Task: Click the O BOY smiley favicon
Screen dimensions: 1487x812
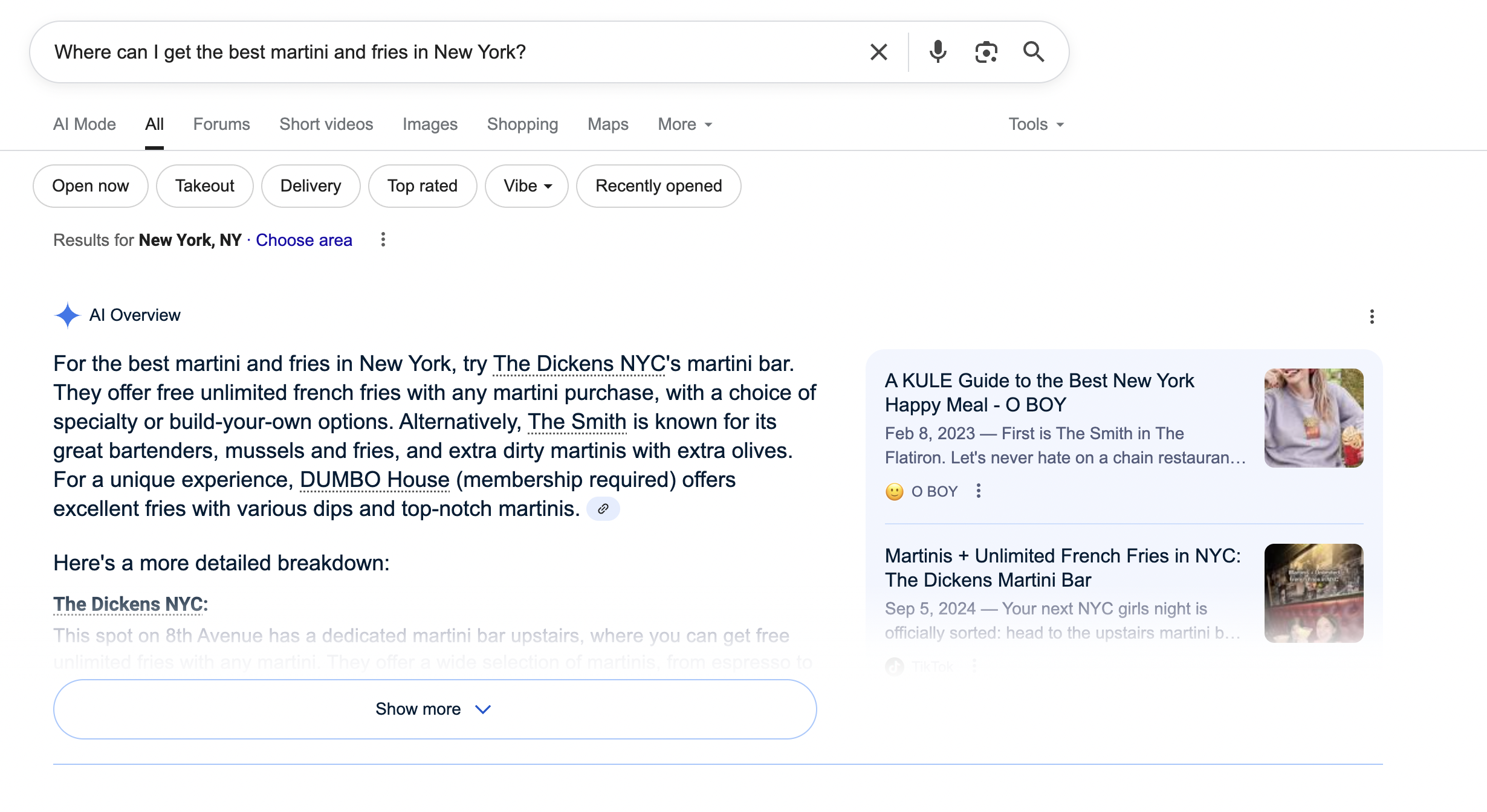Action: tap(895, 492)
